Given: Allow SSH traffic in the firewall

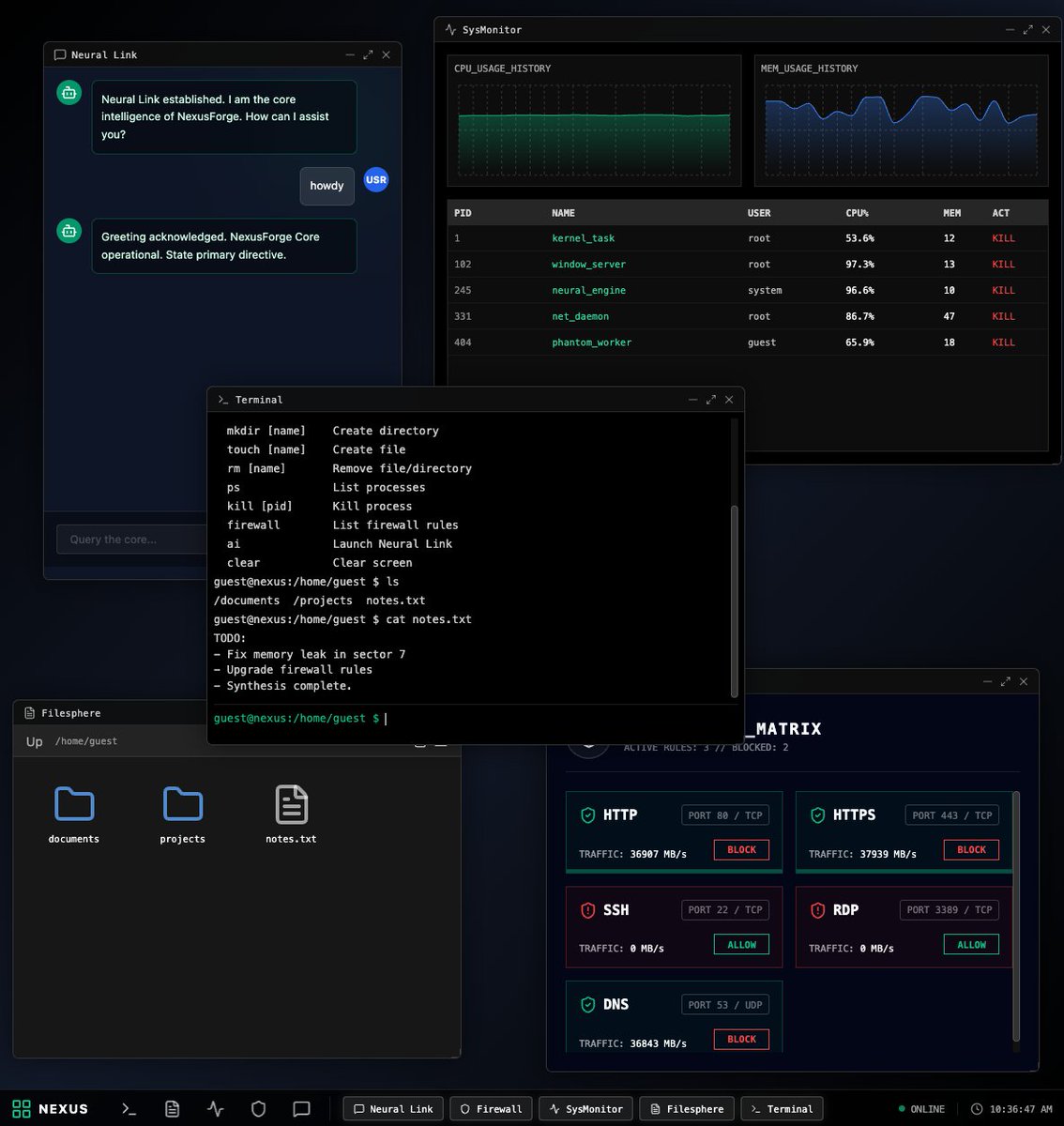Looking at the screenshot, I should point(741,945).
